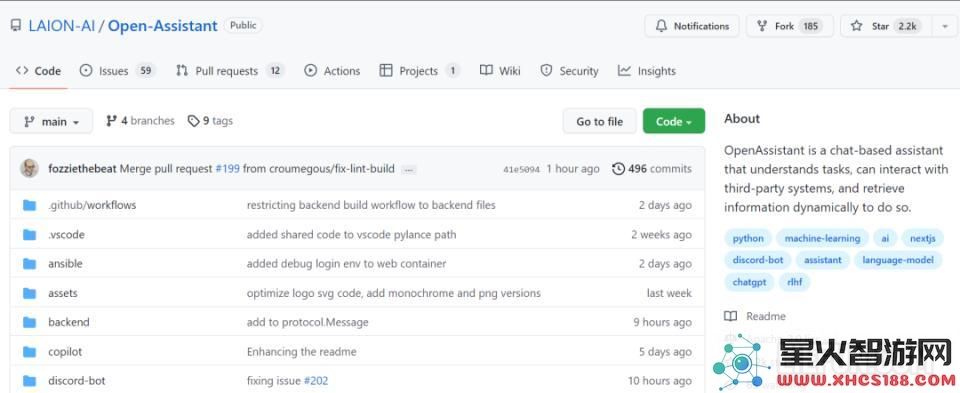Open issue #202 link in discord-bot row
This screenshot has height=393, width=960.
coord(316,381)
